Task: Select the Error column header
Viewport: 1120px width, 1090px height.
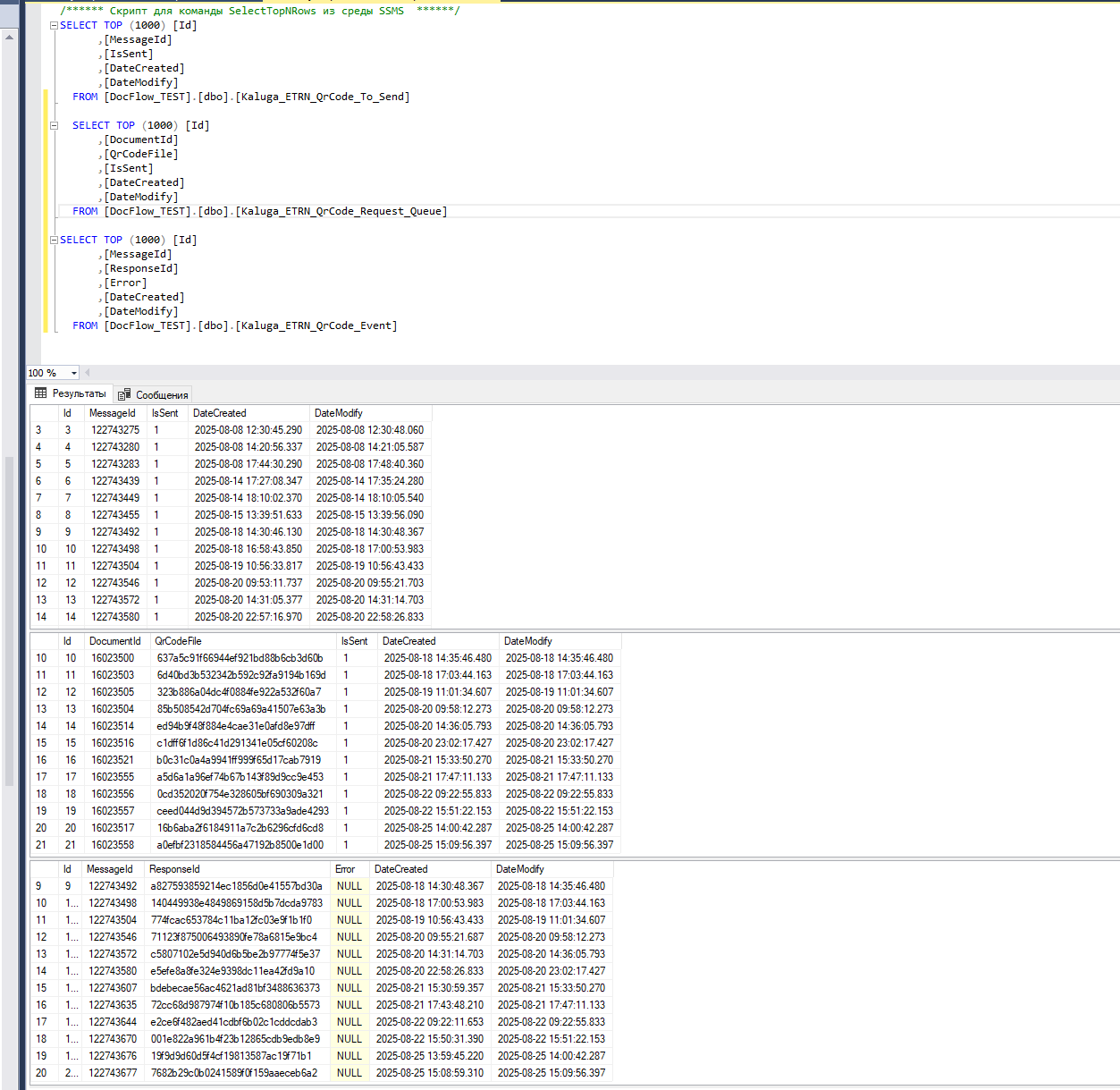Action: (x=348, y=869)
